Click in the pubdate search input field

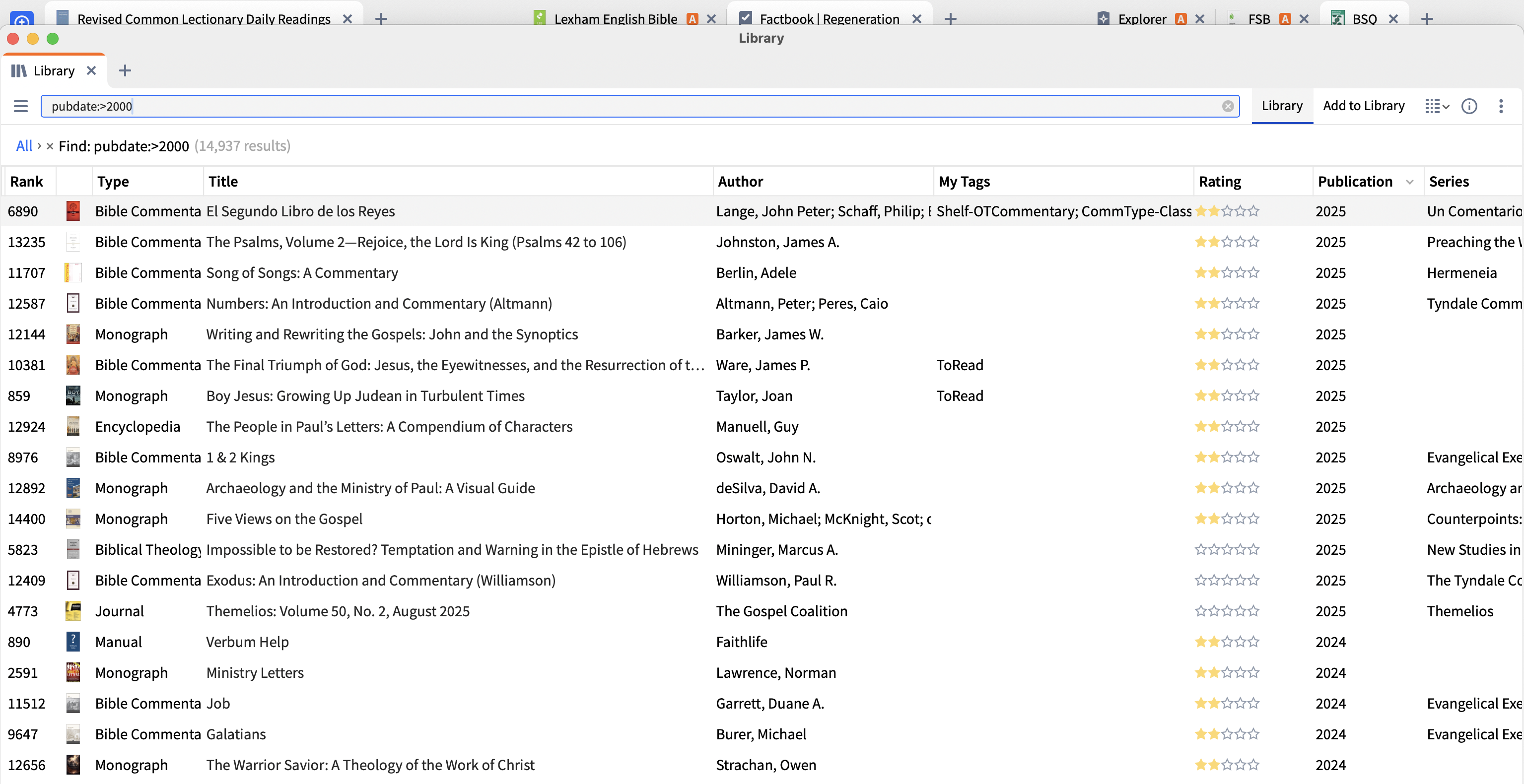point(639,106)
